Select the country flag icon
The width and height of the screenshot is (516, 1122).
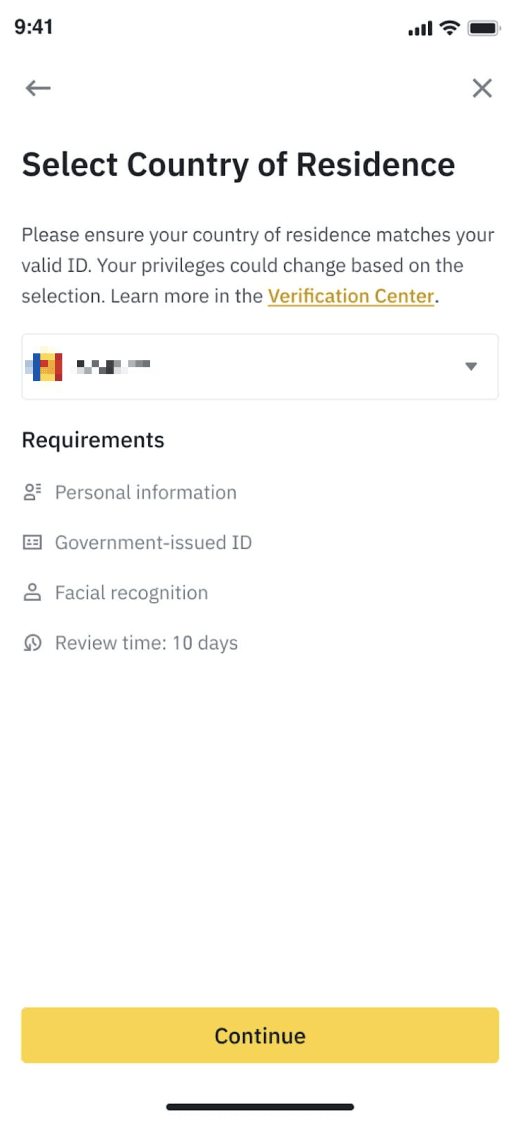tap(44, 366)
